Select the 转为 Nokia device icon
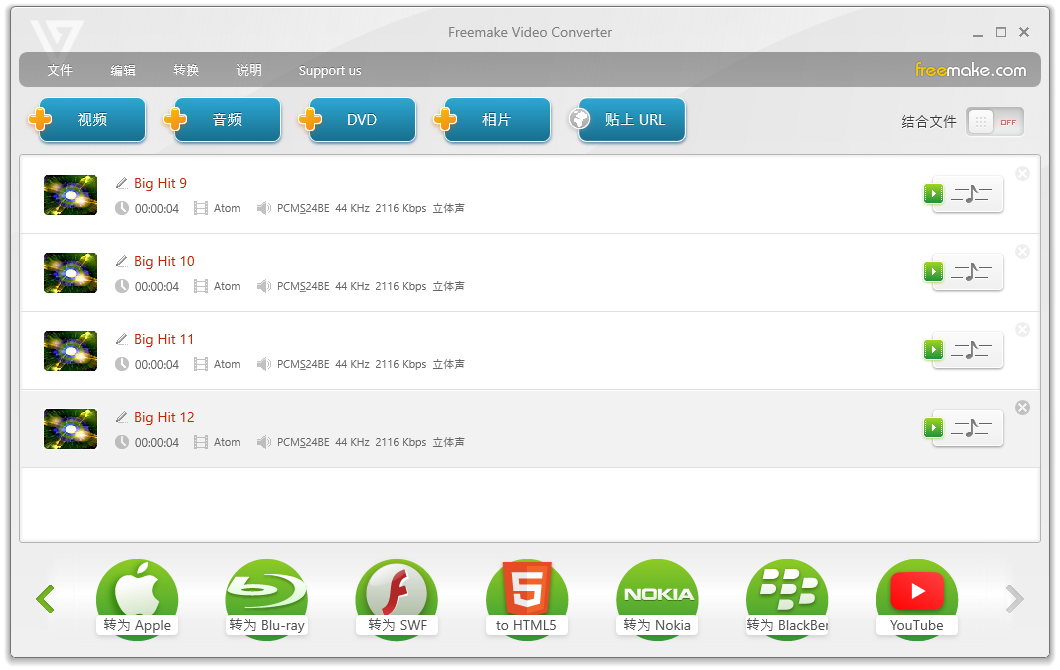This screenshot has width=1060, height=670. coord(657,598)
